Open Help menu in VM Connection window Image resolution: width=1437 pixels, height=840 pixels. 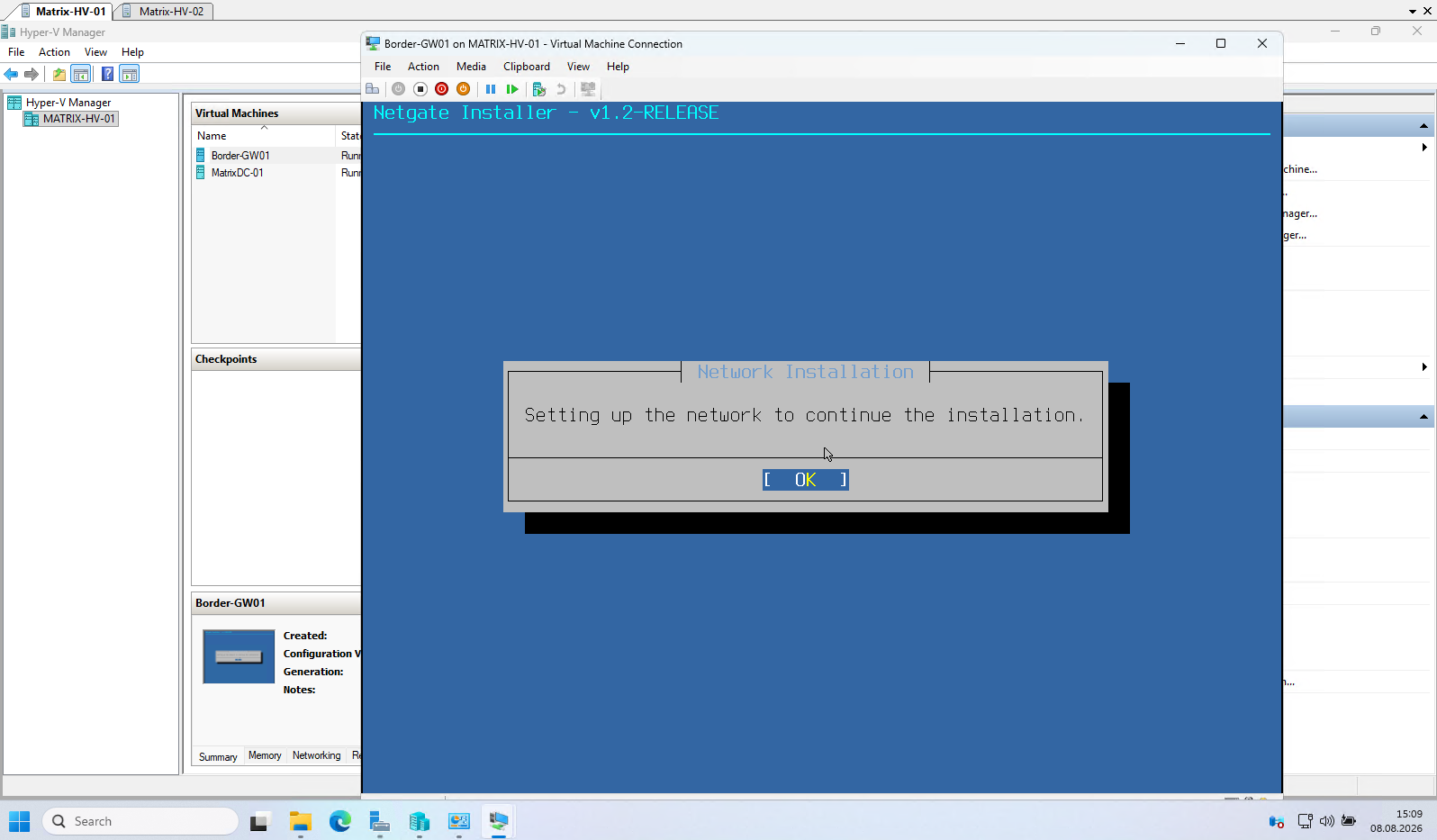(618, 67)
